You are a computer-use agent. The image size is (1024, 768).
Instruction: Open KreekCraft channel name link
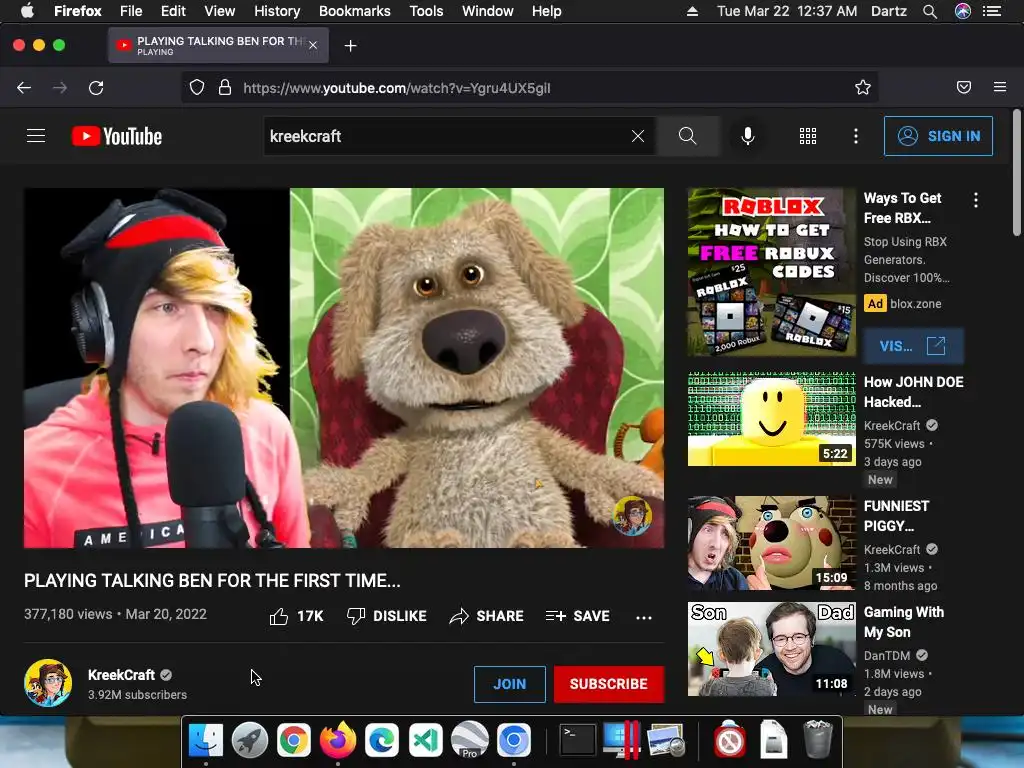121,675
